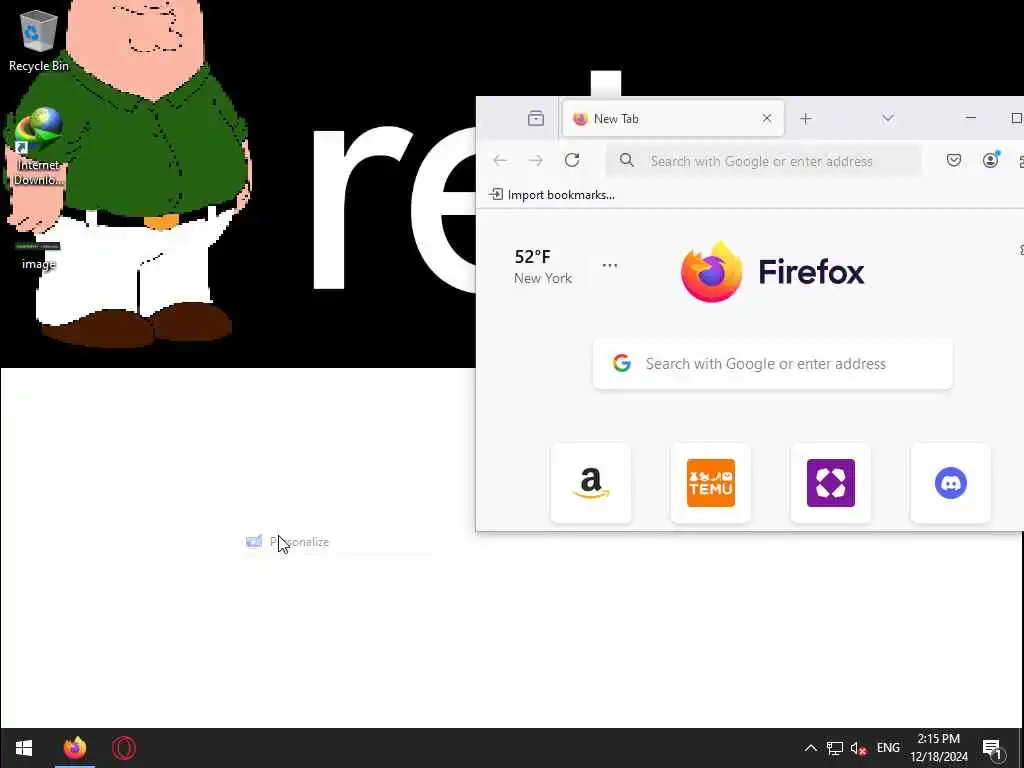Open a new tab with the plus button

[805, 118]
